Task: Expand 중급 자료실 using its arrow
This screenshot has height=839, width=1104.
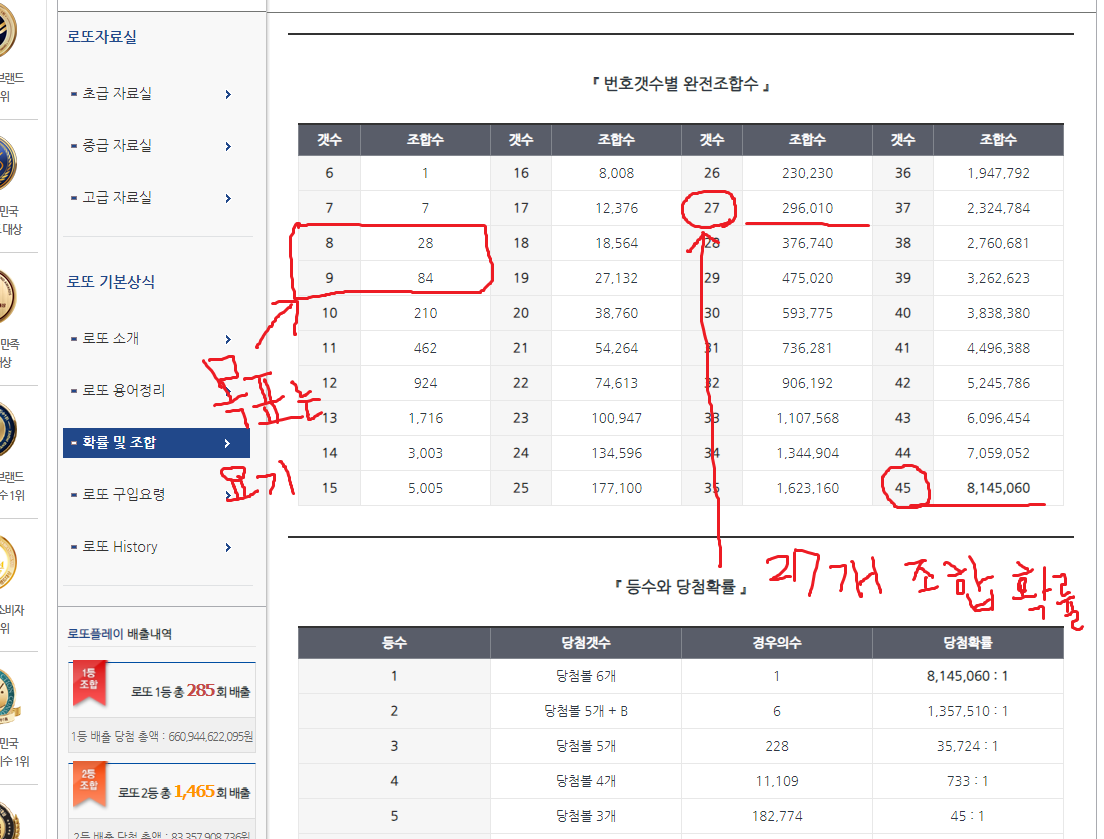Action: tap(228, 146)
